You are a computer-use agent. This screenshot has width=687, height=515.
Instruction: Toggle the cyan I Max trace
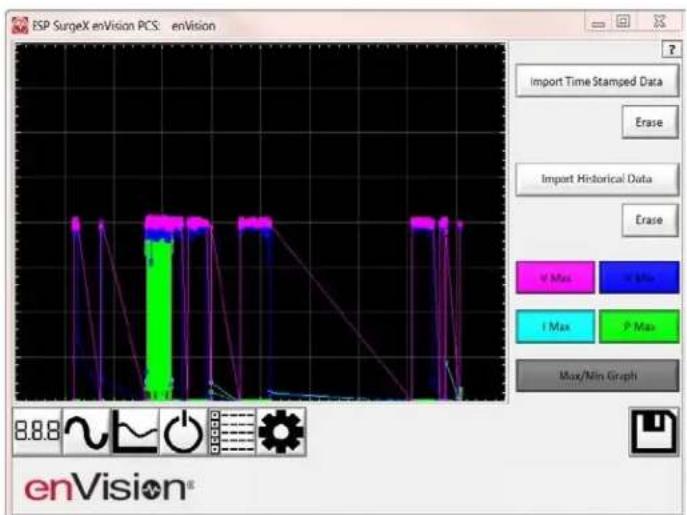pyautogui.click(x=555, y=327)
